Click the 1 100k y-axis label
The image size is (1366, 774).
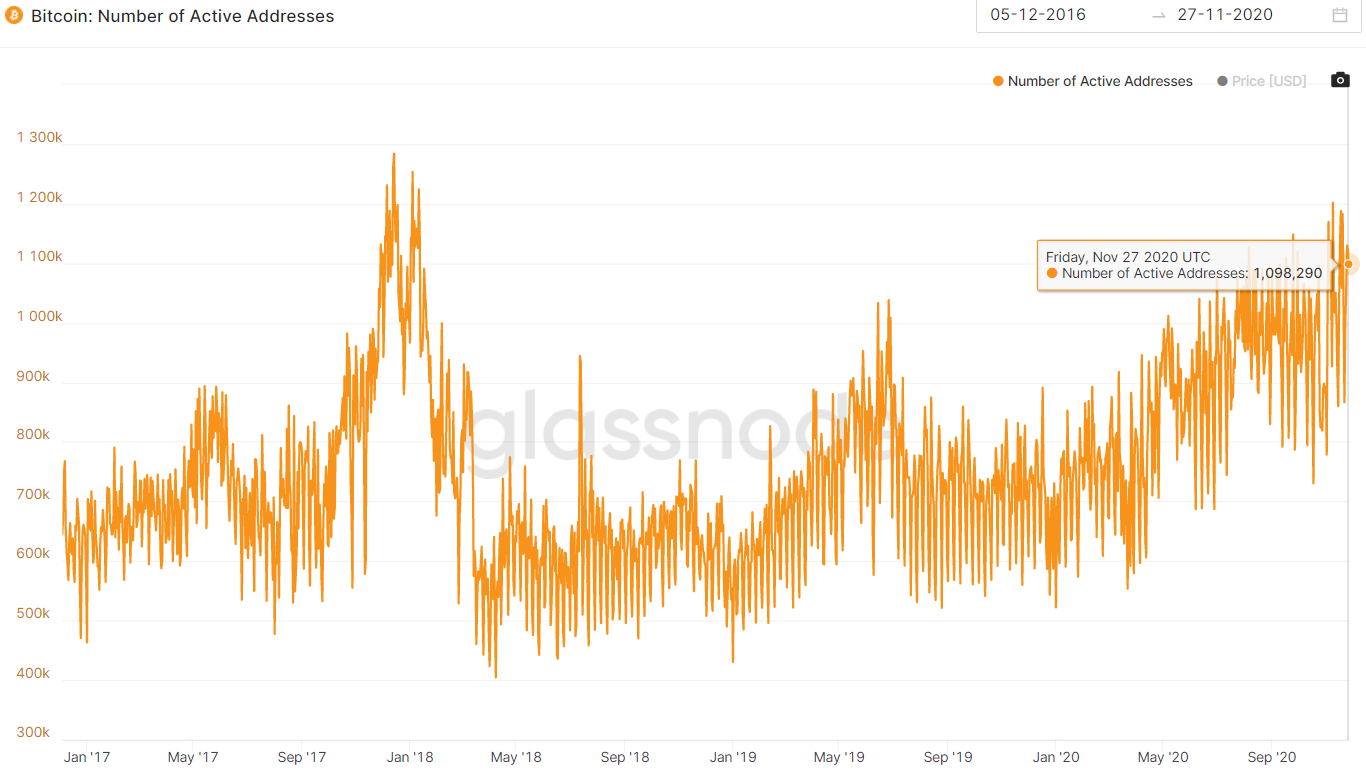39,256
